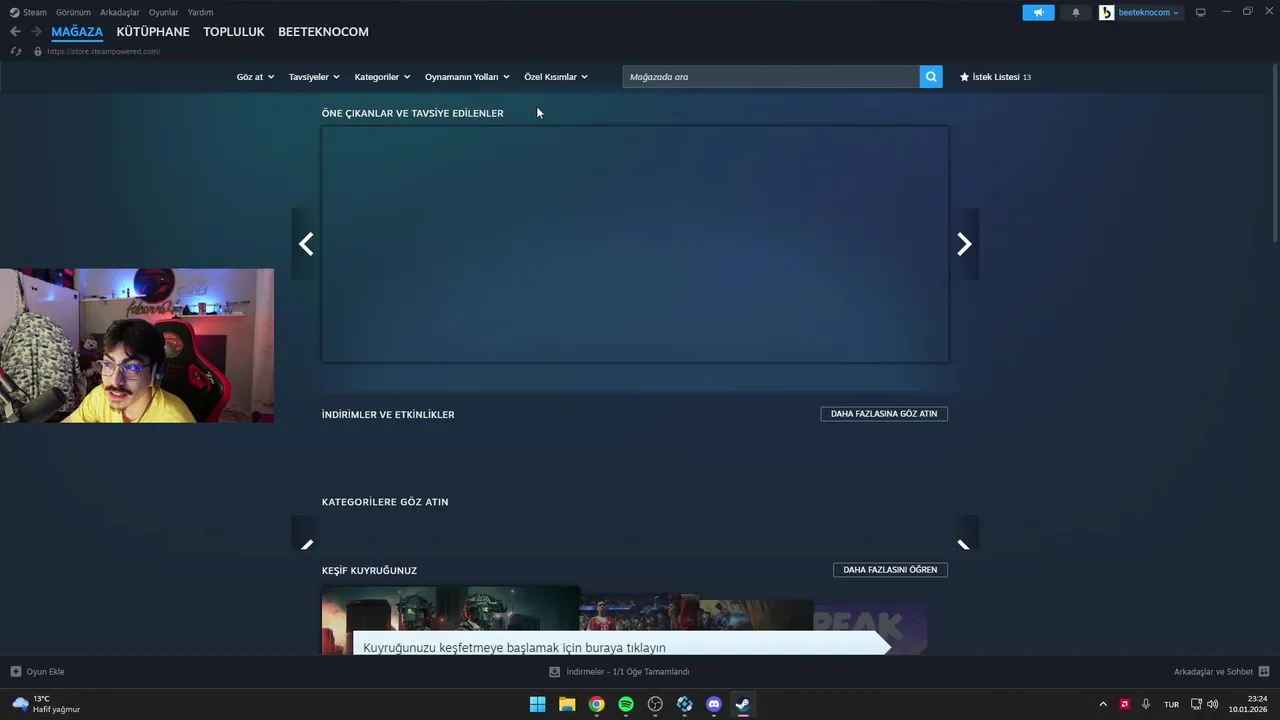Viewport: 1280px width, 720px height.
Task: Switch to Big Picture mode icon
Action: coord(1201,12)
